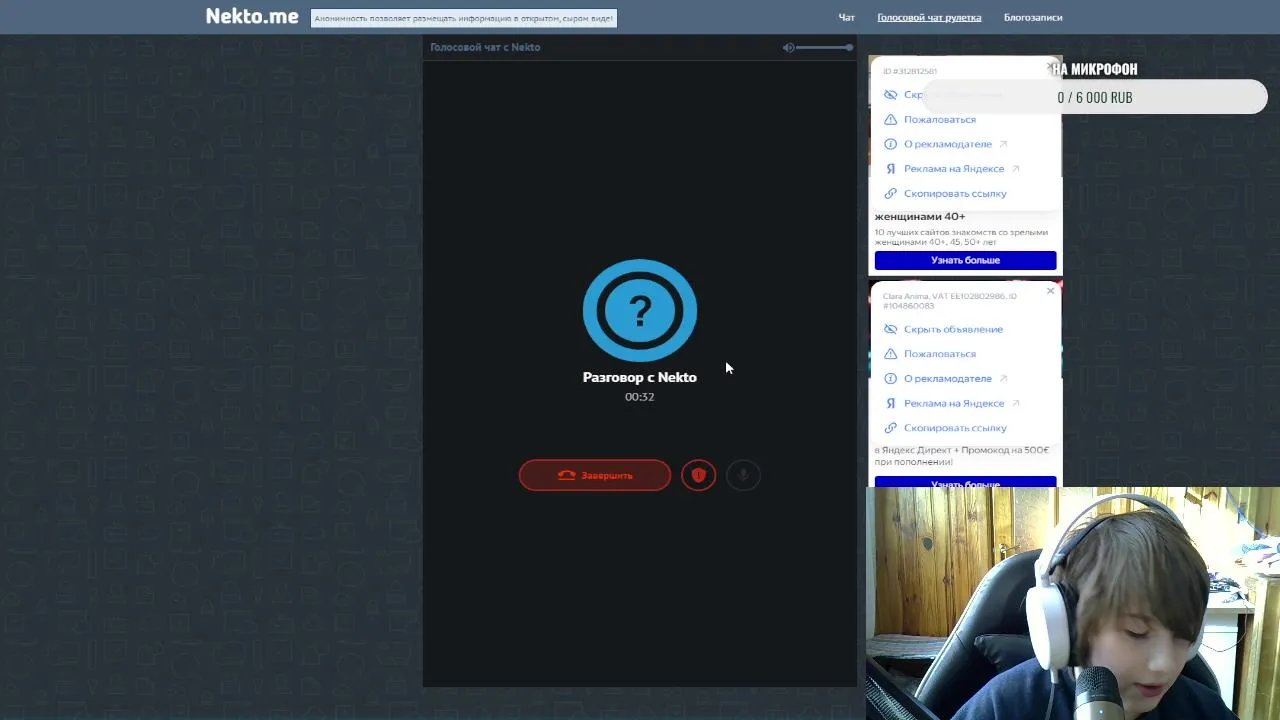
Task: Click the 00:32 call timer
Action: (x=640, y=397)
